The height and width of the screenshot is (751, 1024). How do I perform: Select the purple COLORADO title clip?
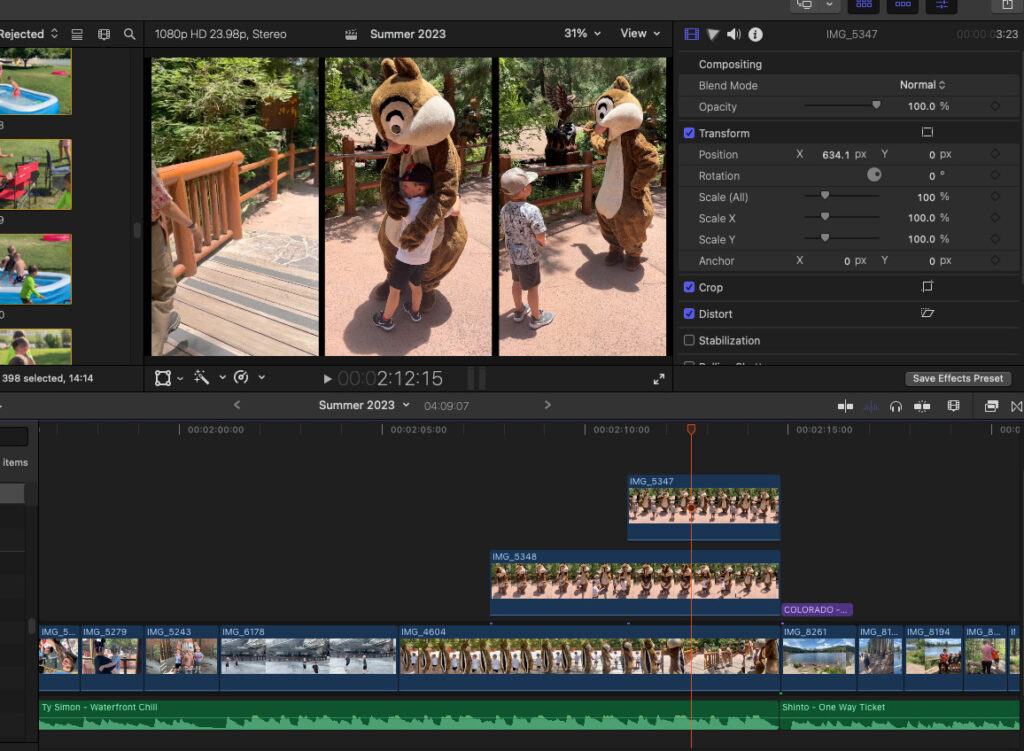(x=817, y=609)
